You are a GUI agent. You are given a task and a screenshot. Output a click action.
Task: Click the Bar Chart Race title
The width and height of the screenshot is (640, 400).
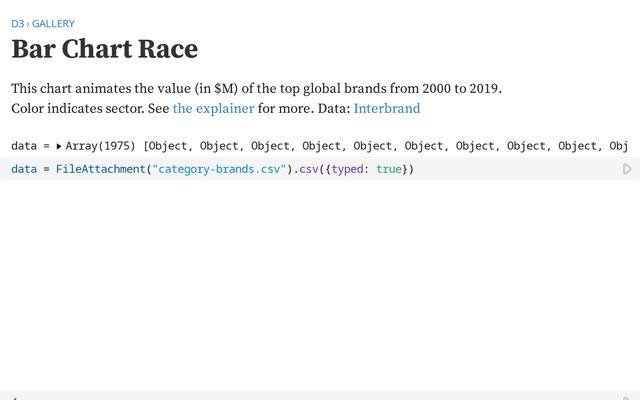[x=104, y=49]
